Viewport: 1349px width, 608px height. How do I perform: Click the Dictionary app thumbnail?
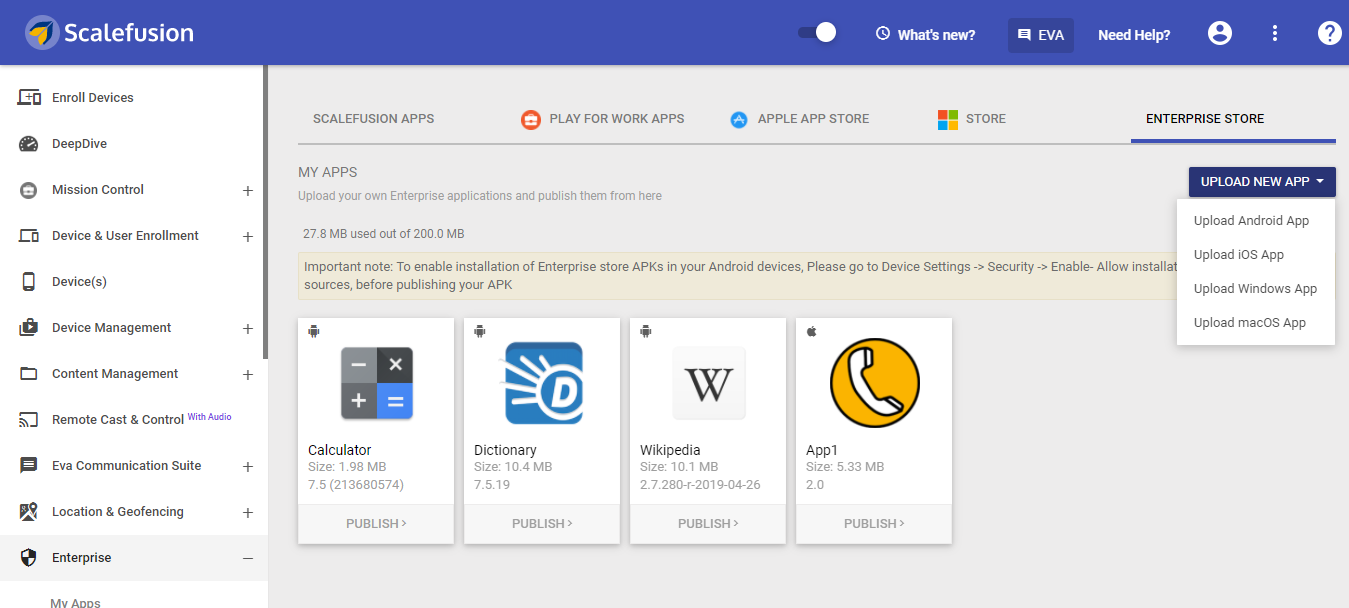(x=543, y=383)
